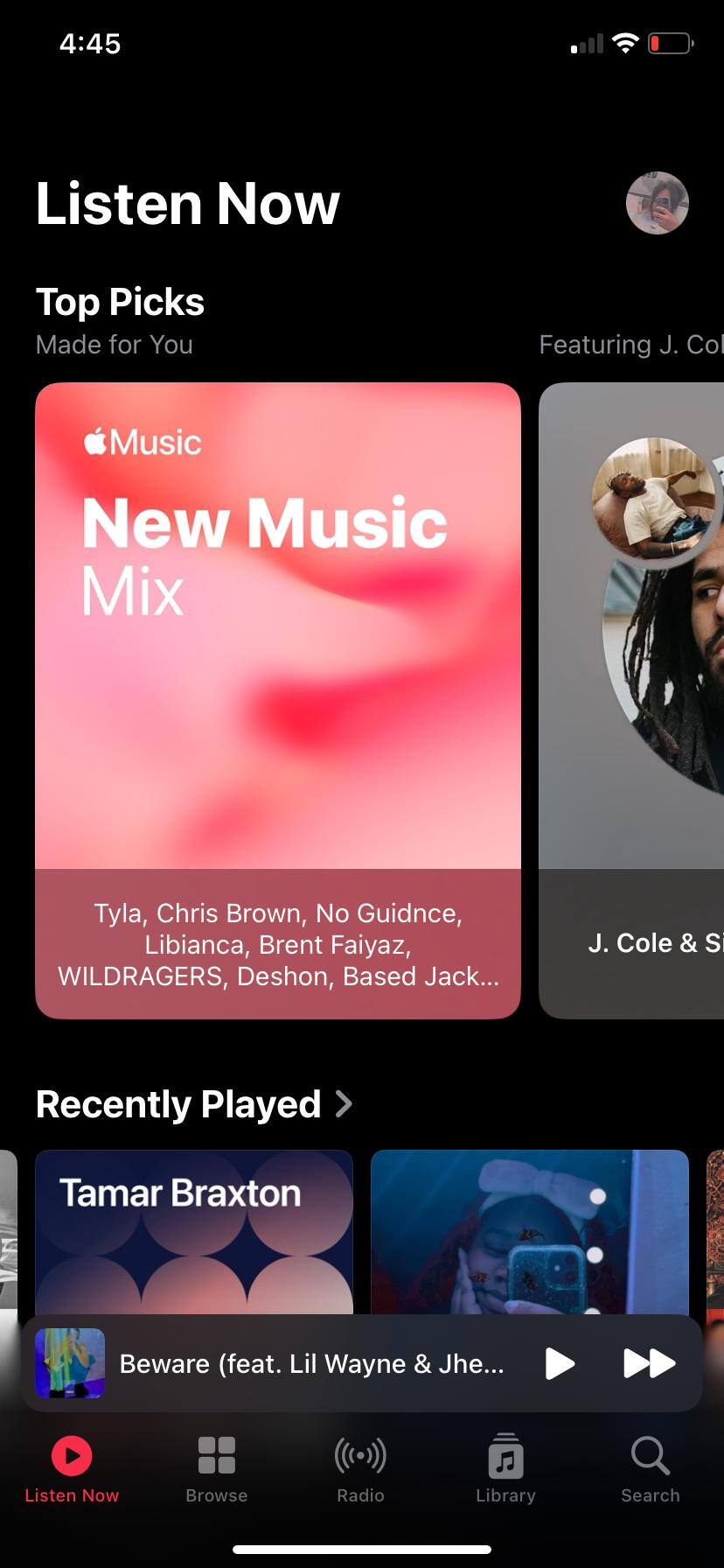Open the mirror selfie playlist tile
Screen dimensions: 724x1568
coord(530,1232)
